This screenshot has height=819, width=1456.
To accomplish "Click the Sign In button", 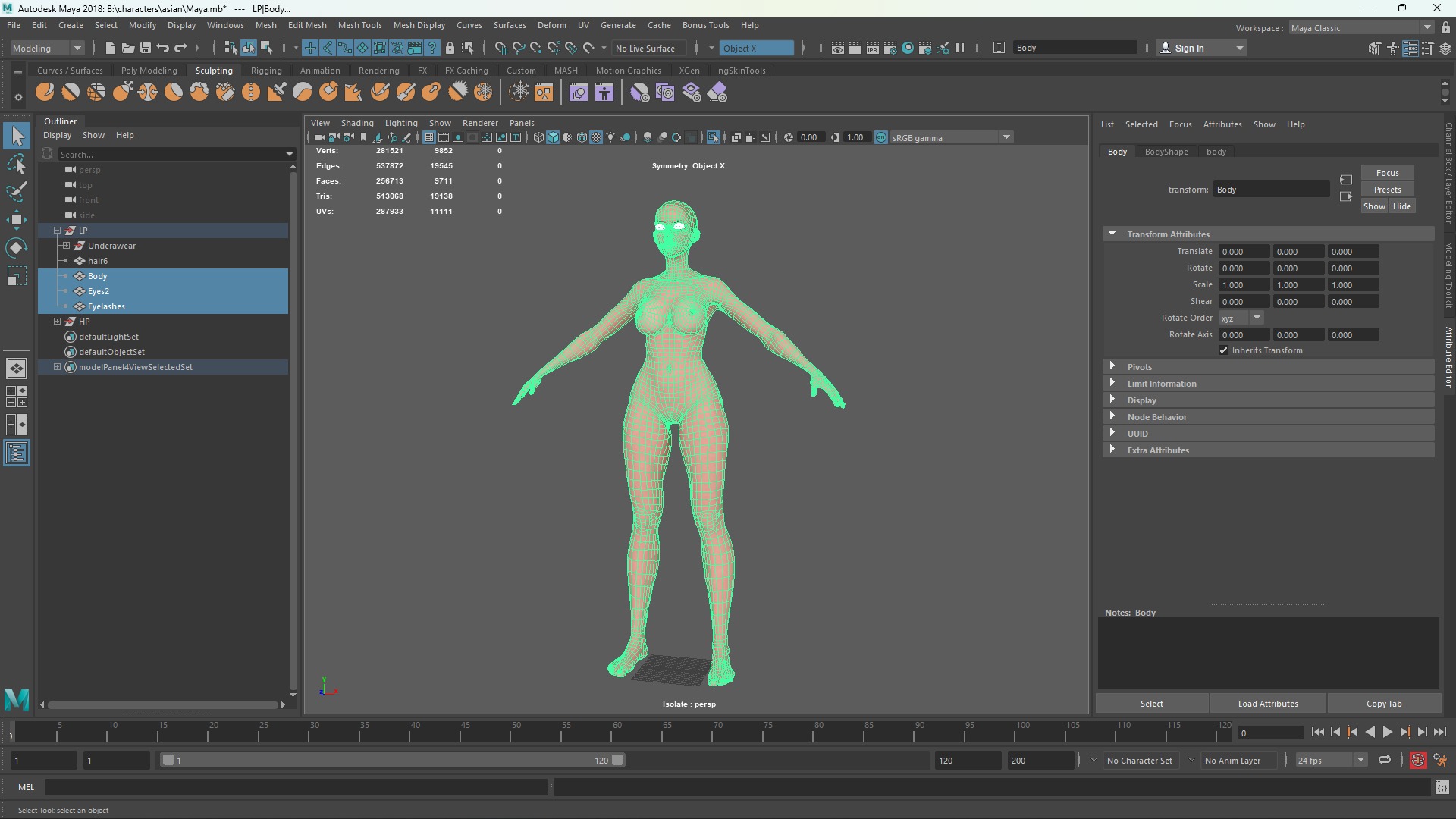I will pyautogui.click(x=1202, y=48).
